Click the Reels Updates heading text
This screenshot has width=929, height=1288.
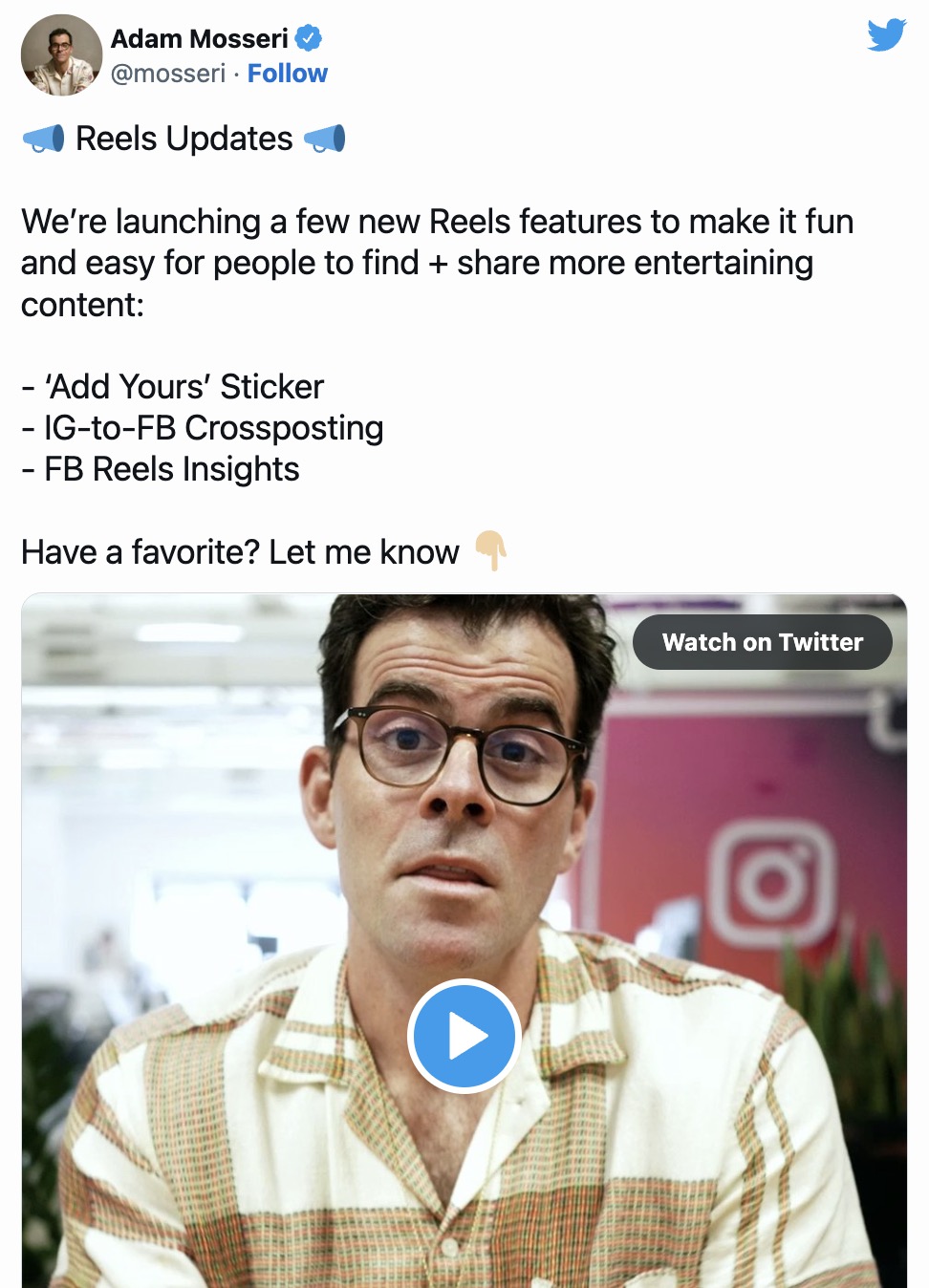coord(184,140)
